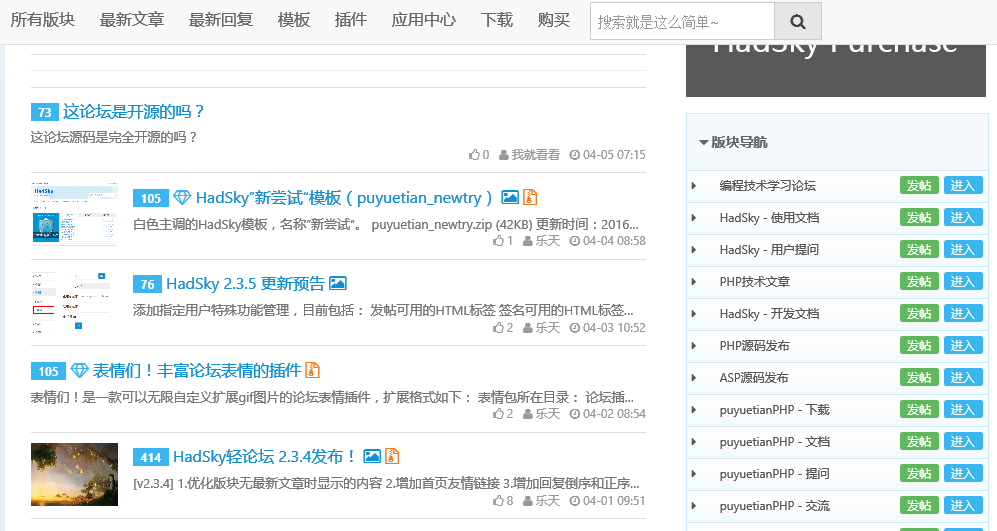Click 进入 for HadSky - 开发文档

point(963,313)
